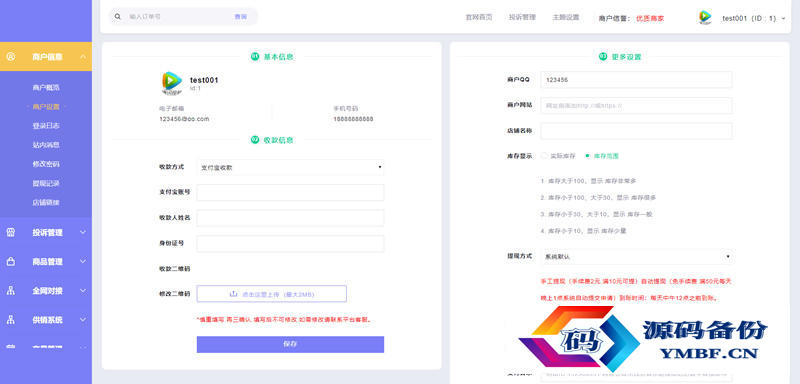Screen dimensions: 800x384
Task: Click the 商户QQ input field
Action: [x=636, y=80]
